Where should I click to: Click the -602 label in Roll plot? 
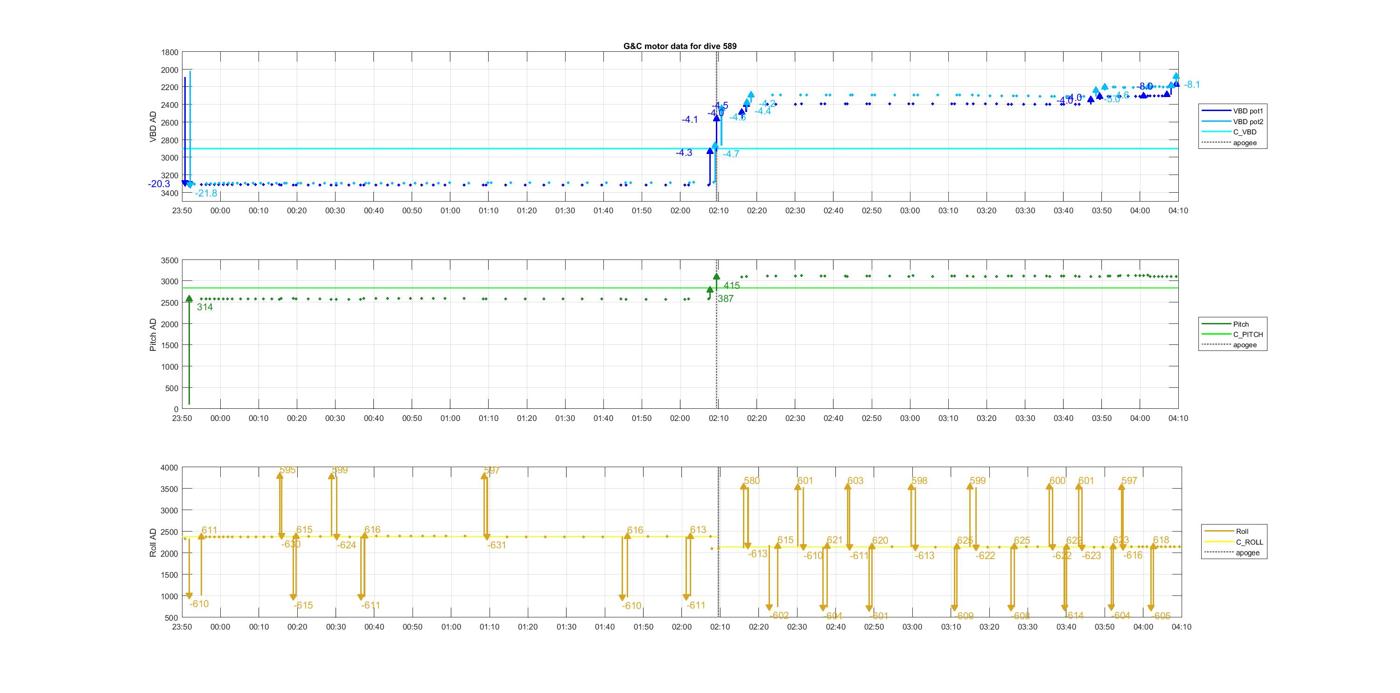pos(780,616)
